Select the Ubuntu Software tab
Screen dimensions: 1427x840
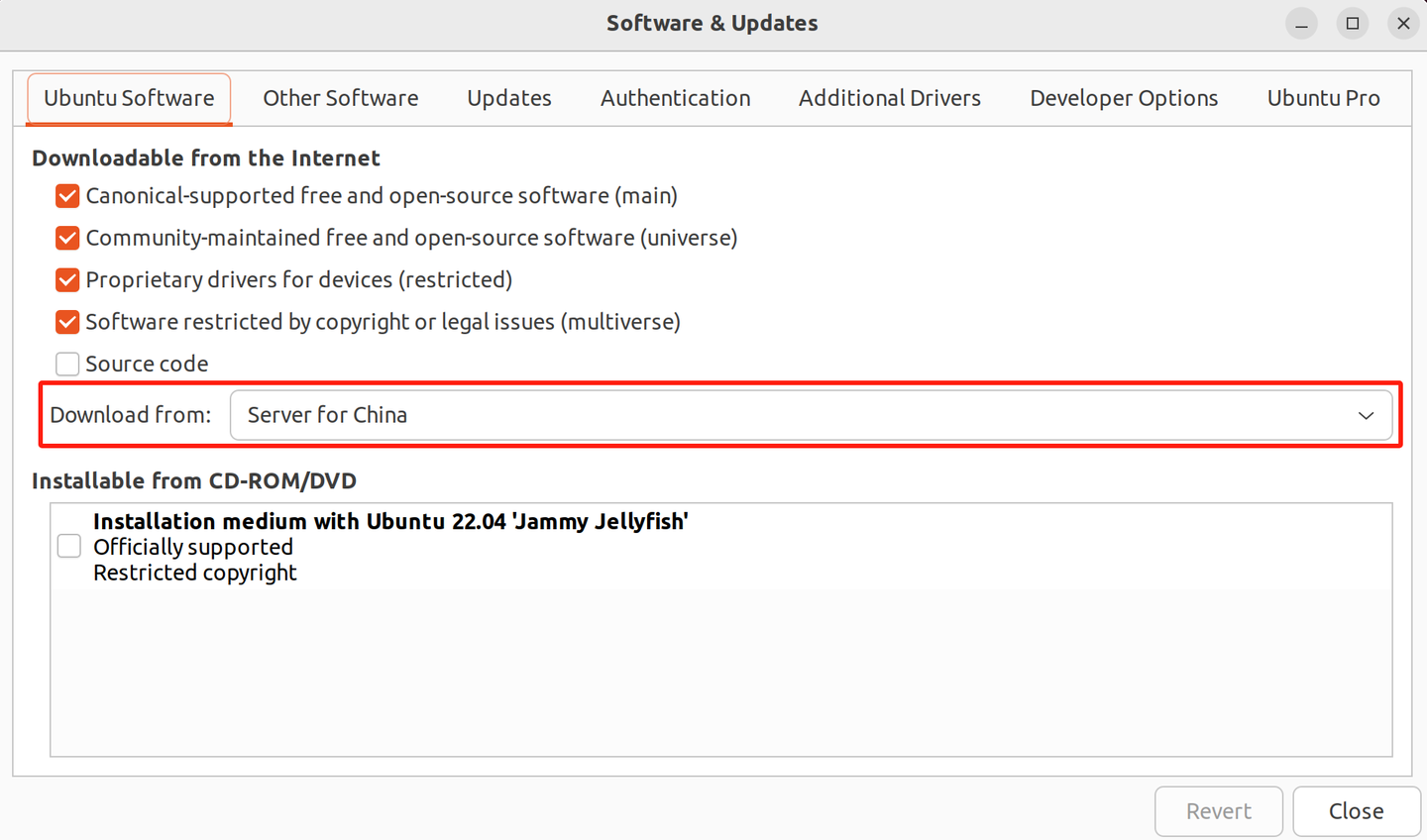click(128, 98)
